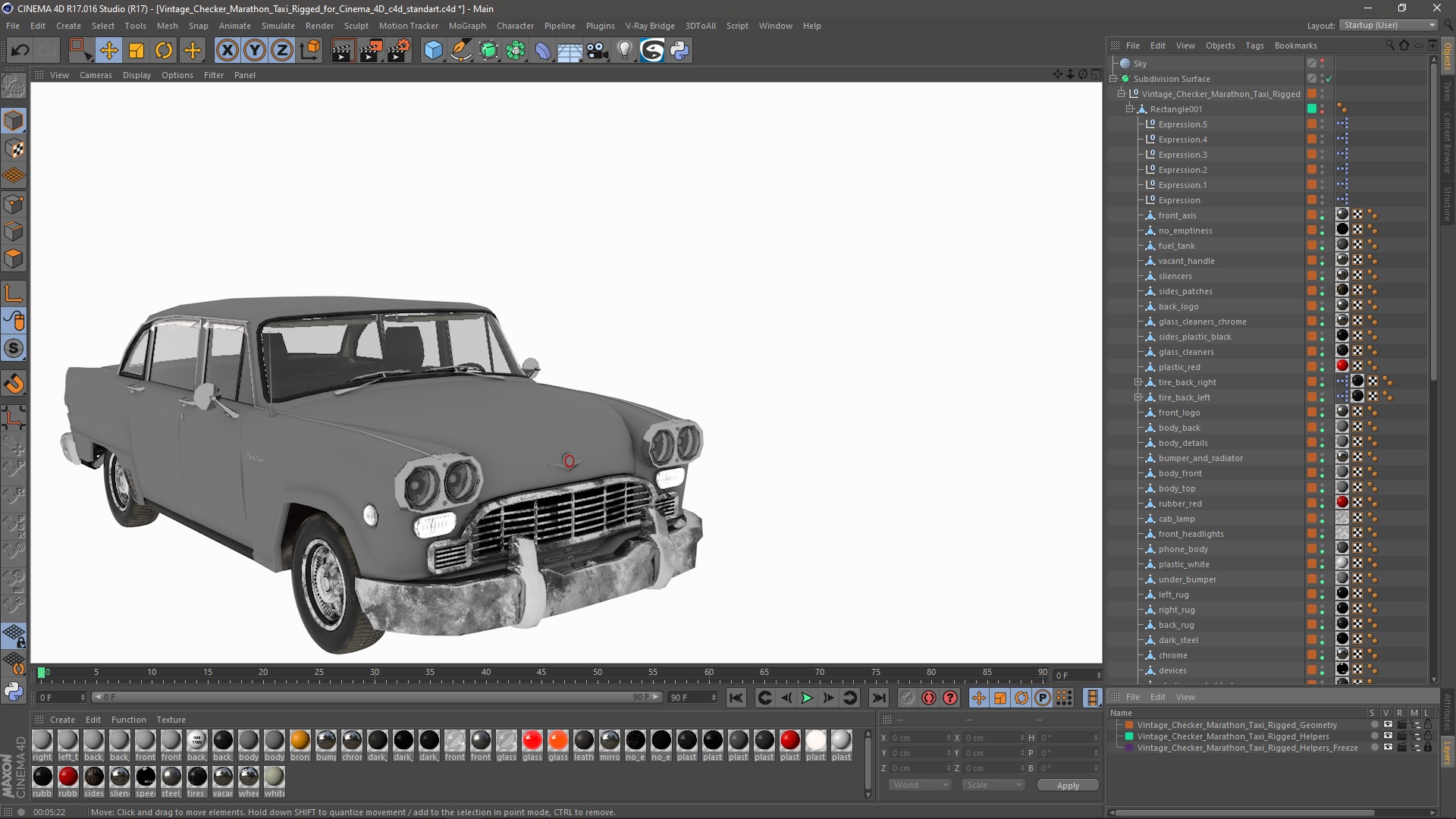
Task: Open Edit Render Settings icon
Action: coord(398,51)
